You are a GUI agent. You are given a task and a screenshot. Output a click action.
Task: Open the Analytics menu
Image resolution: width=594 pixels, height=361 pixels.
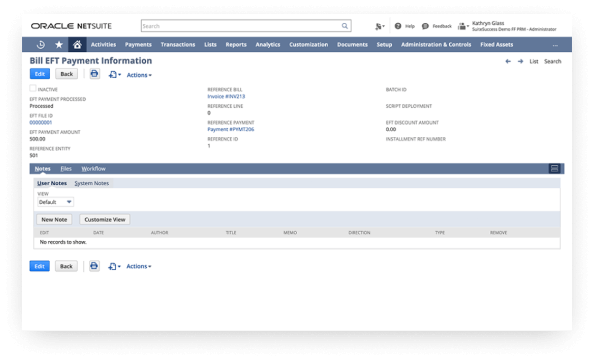pyautogui.click(x=268, y=45)
